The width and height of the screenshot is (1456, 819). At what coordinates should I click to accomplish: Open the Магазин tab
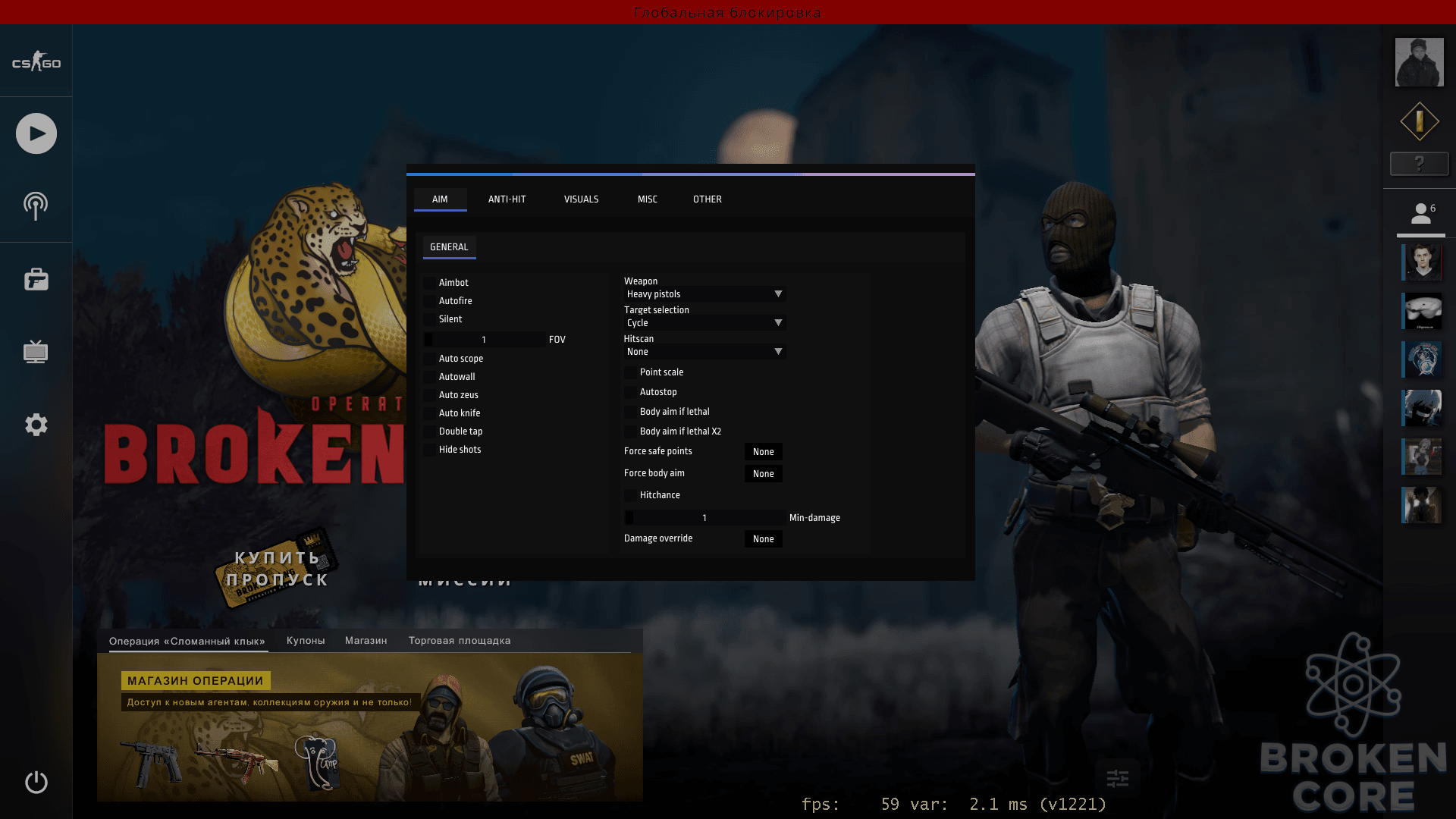(366, 641)
